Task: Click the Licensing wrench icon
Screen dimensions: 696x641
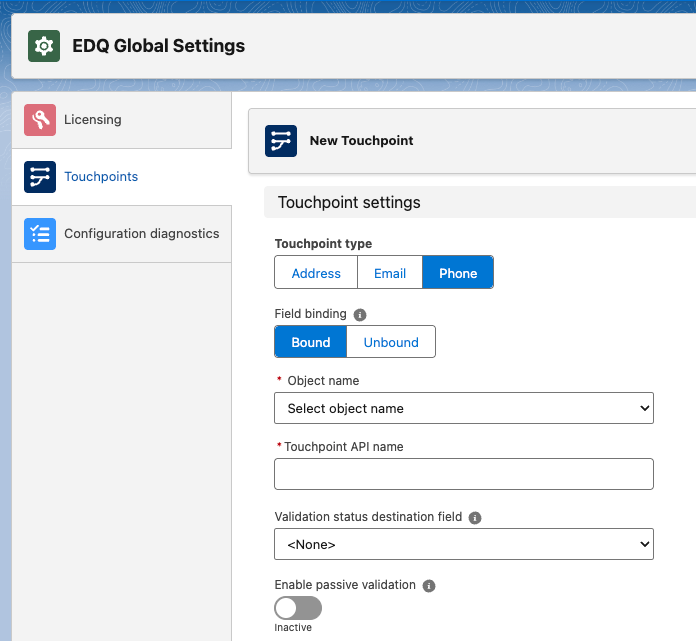Action: click(x=40, y=120)
